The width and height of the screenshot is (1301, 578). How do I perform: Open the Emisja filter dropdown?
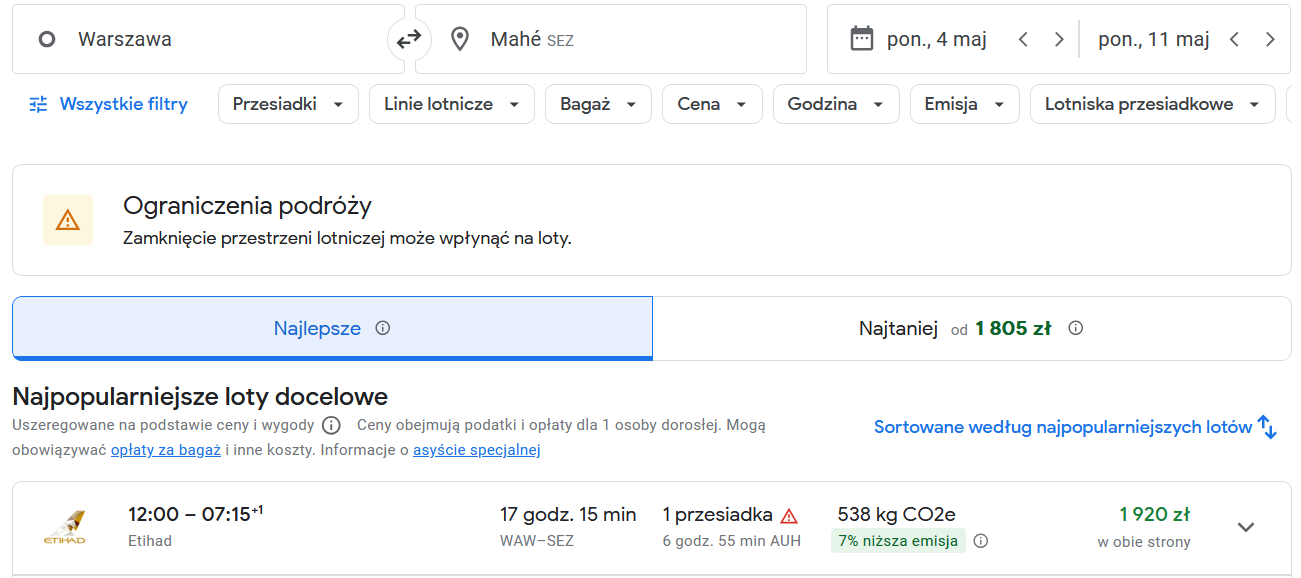pyautogui.click(x=964, y=104)
